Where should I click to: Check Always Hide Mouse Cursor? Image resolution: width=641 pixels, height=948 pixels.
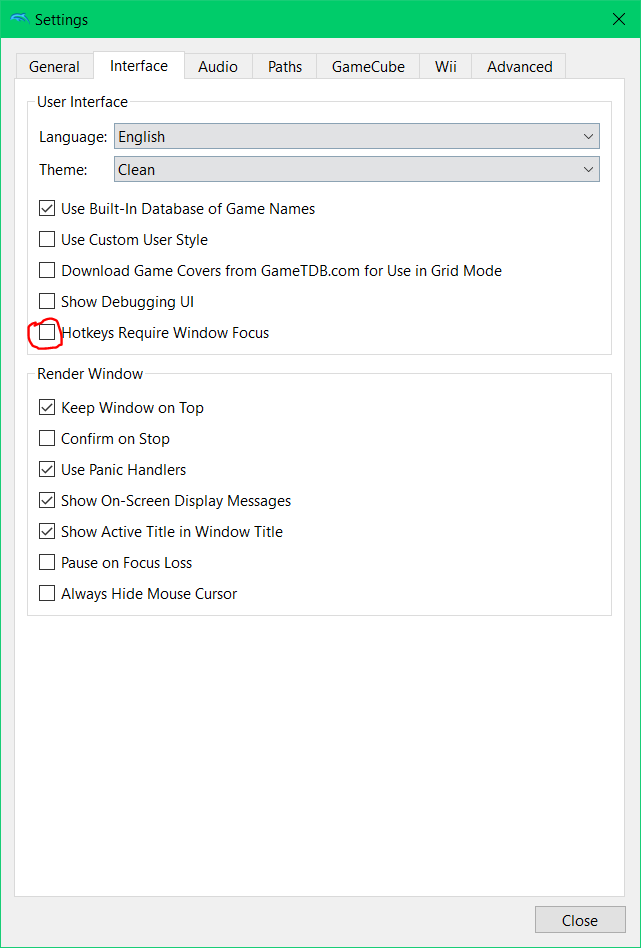(x=47, y=593)
